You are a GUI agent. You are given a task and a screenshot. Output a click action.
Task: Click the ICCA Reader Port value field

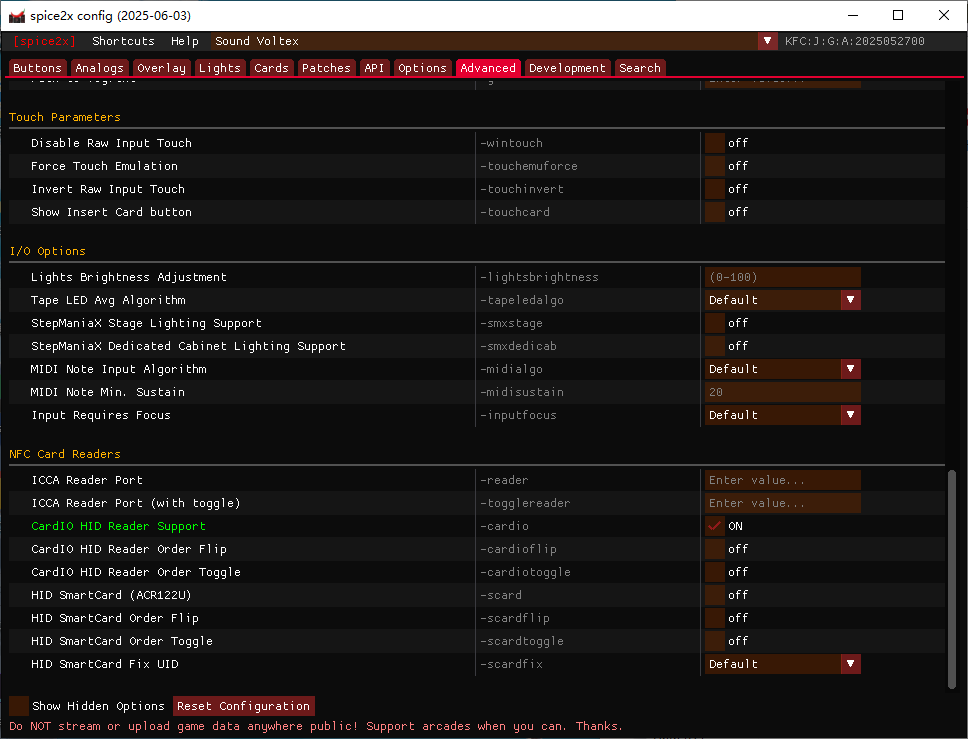coord(782,480)
